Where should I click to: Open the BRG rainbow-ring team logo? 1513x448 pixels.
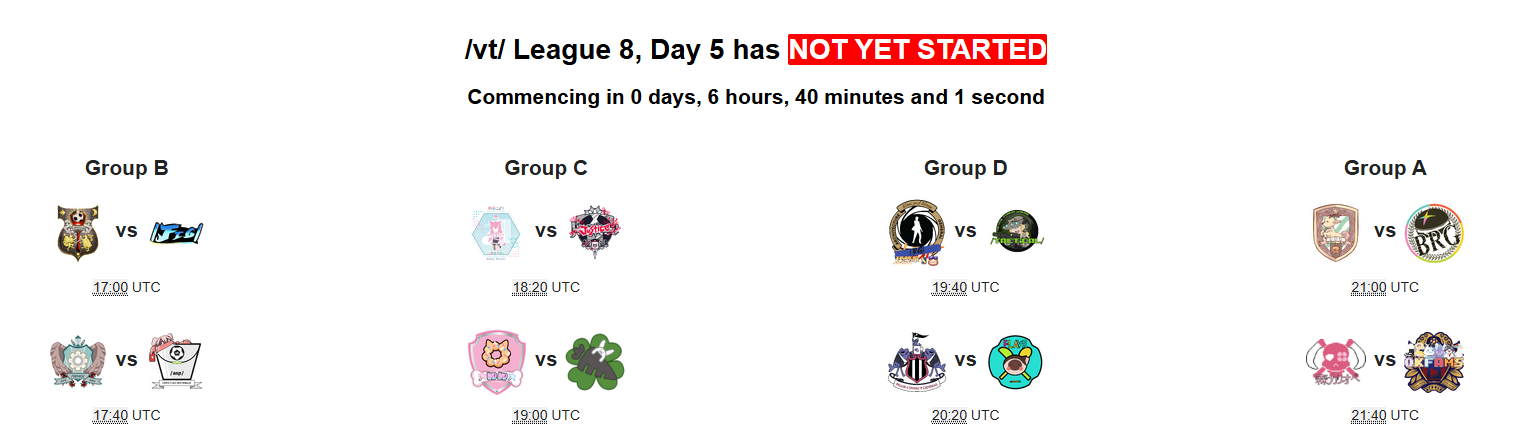[1434, 233]
